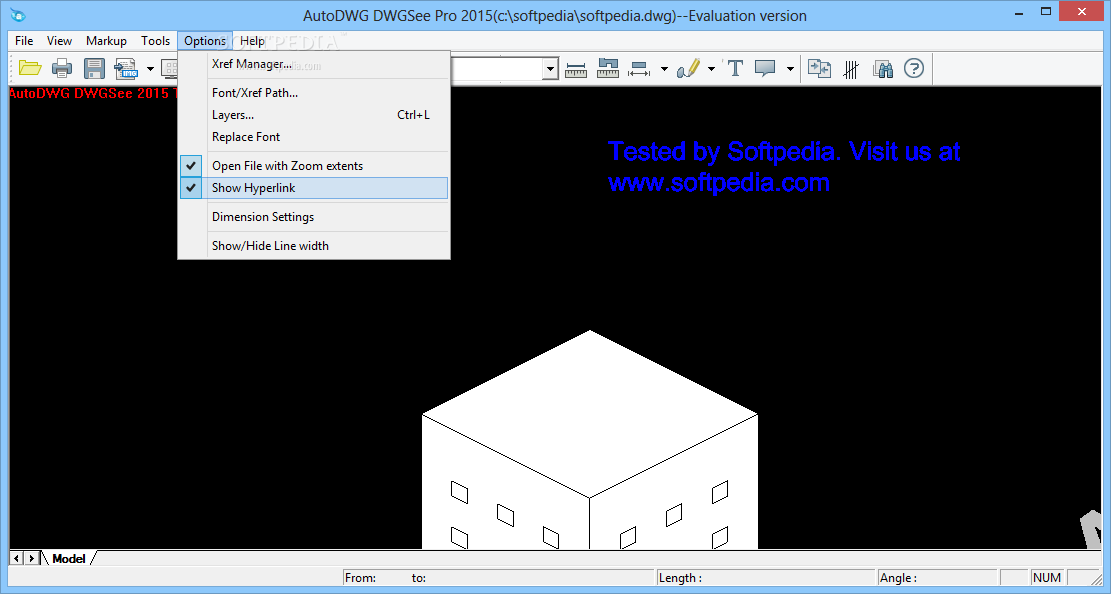Close the open Options menu

[x=205, y=41]
